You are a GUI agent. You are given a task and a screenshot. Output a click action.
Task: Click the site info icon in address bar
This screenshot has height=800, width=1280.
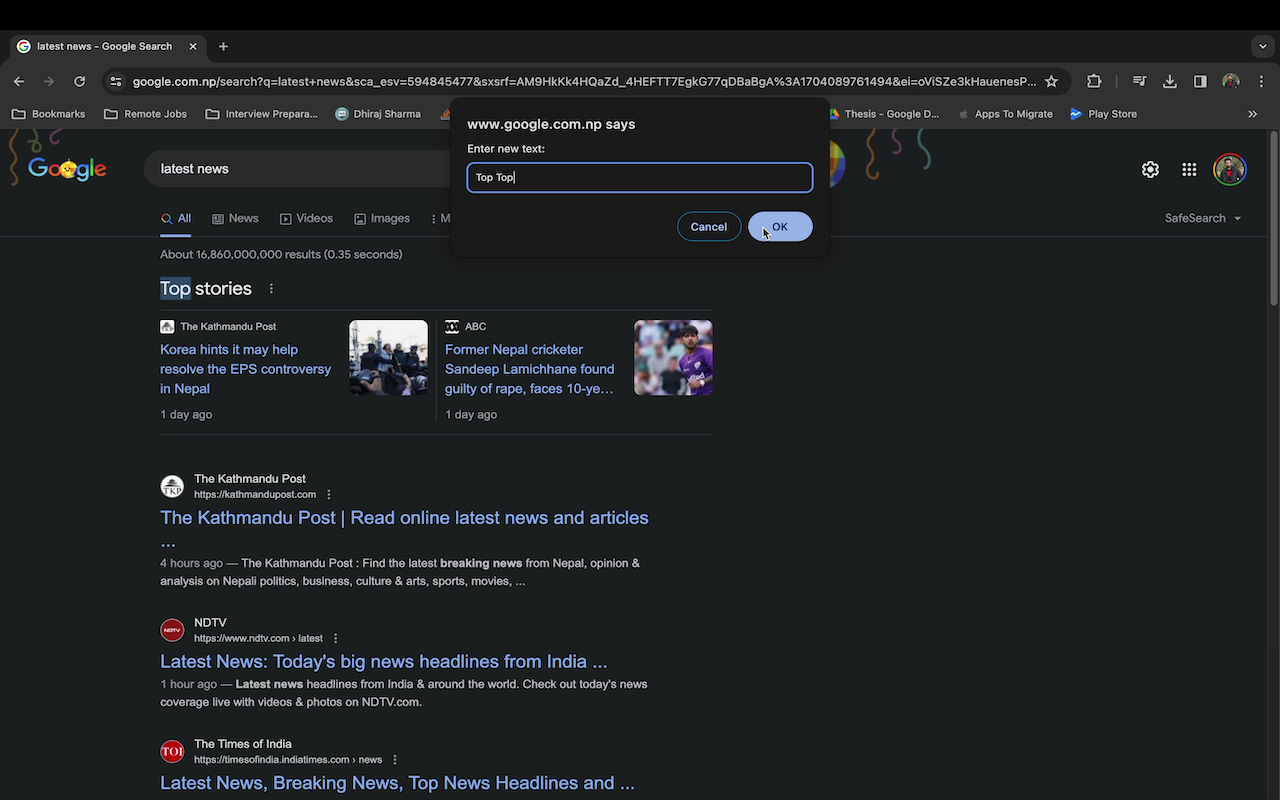[x=115, y=81]
